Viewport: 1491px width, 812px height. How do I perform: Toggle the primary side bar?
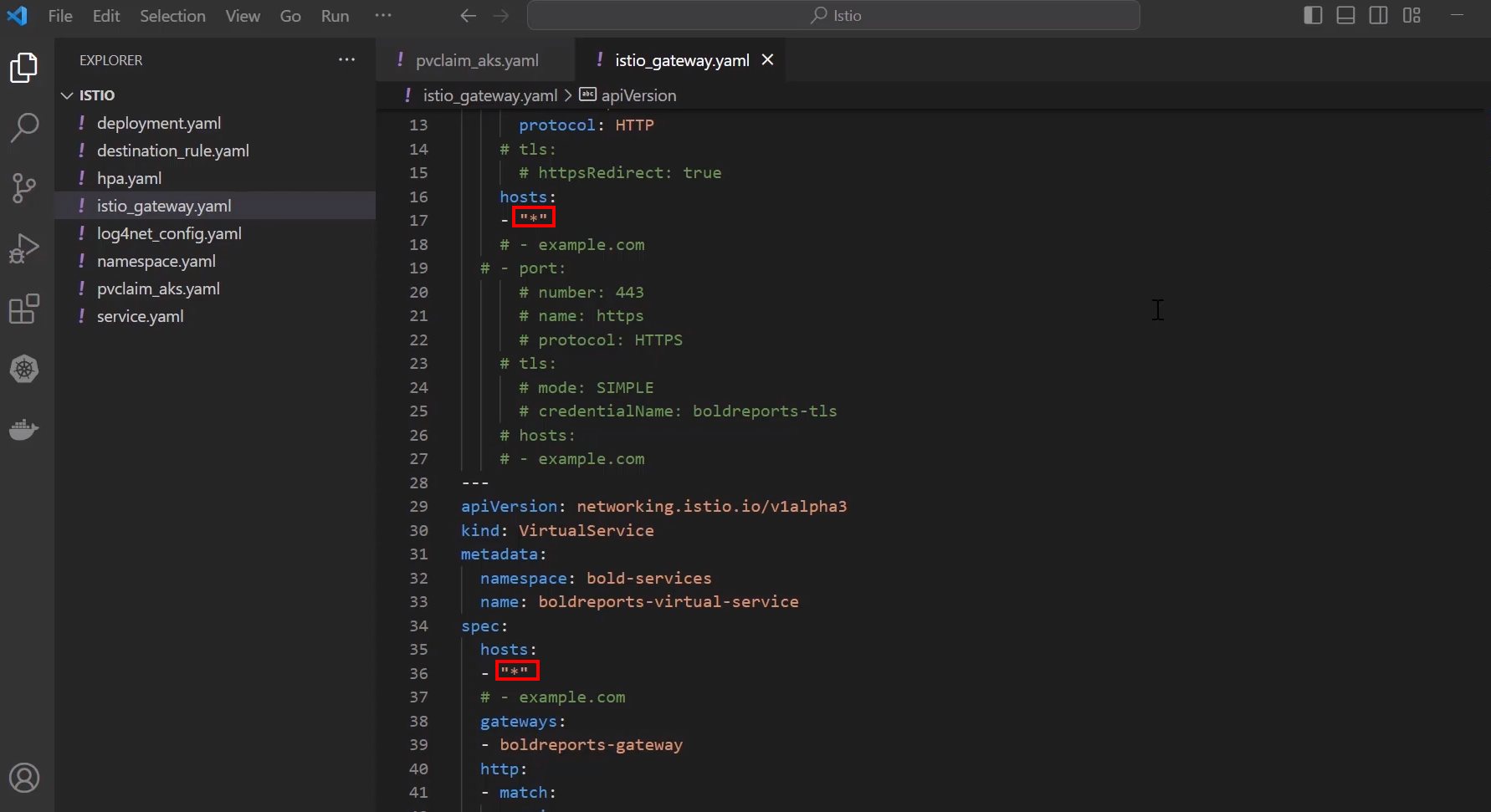coord(1313,15)
